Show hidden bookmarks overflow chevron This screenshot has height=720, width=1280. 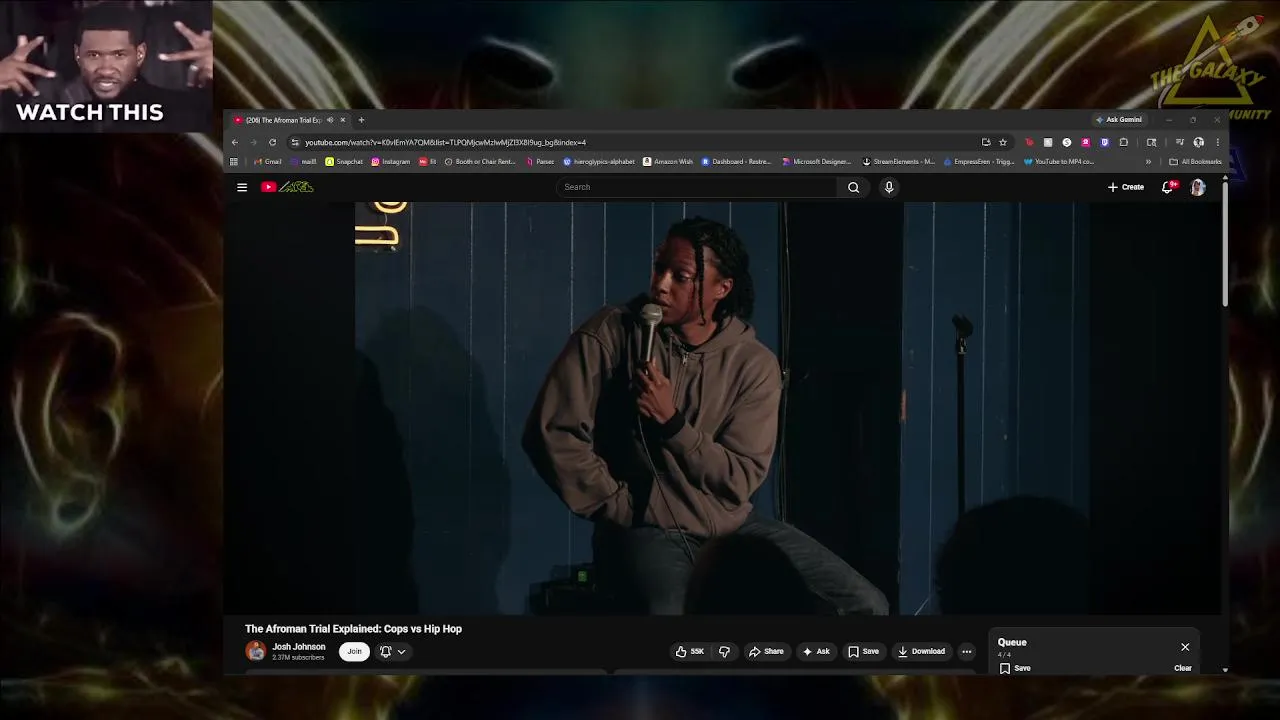1148,162
